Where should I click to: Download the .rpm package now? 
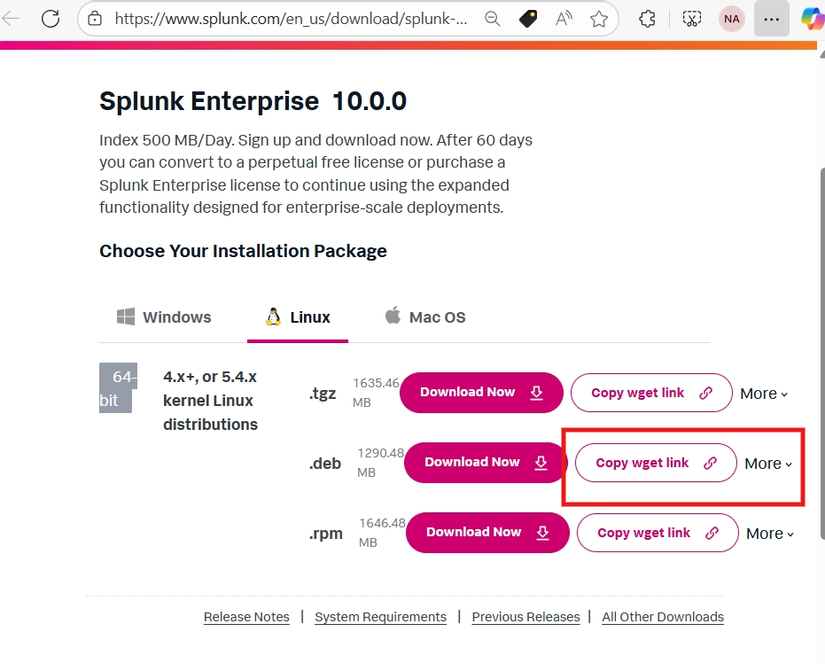tap(487, 532)
